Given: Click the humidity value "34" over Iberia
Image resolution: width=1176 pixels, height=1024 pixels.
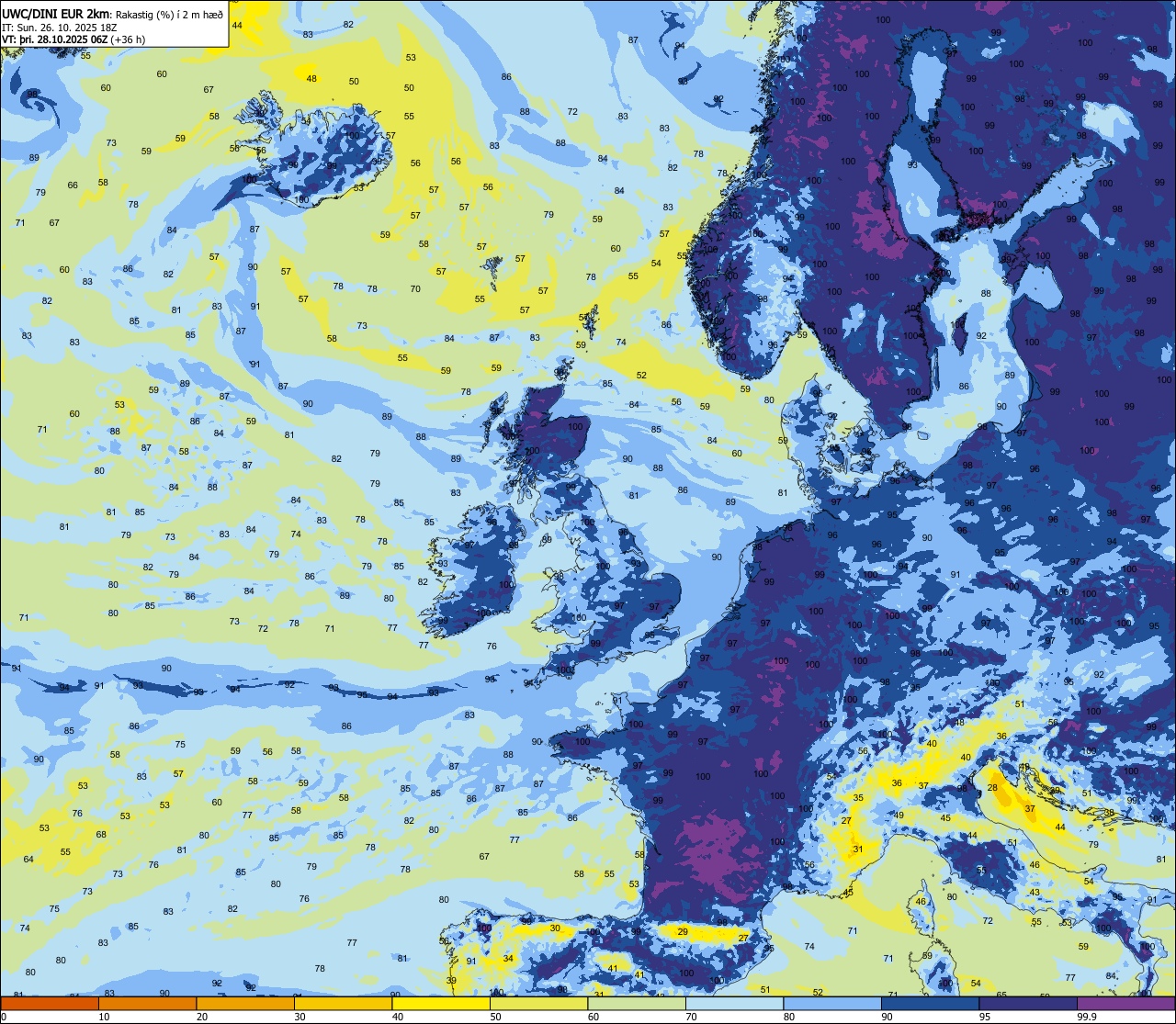Looking at the screenshot, I should pyautogui.click(x=508, y=958).
